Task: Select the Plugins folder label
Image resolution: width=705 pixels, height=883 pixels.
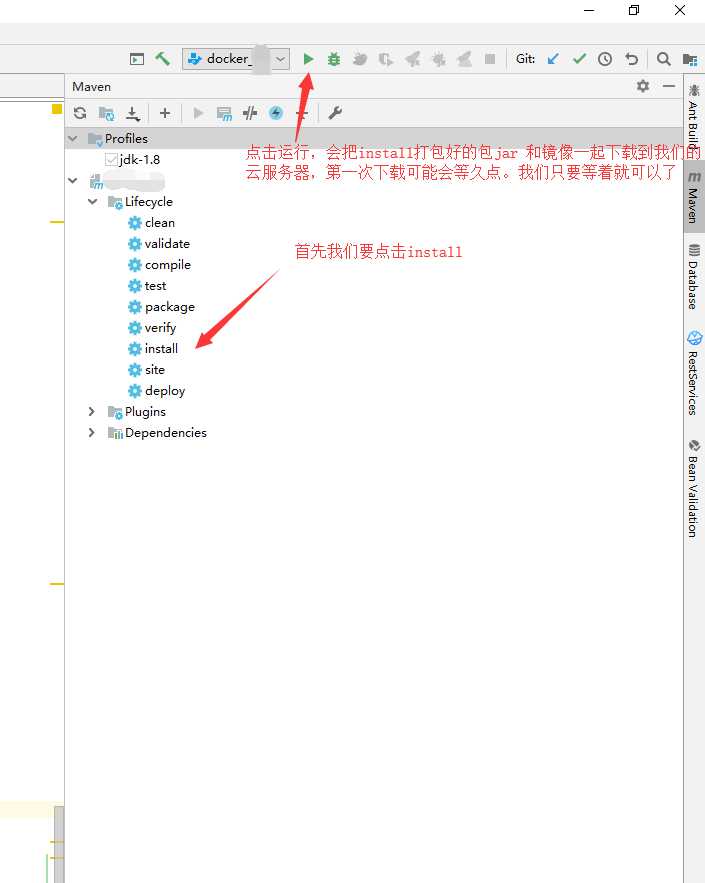Action: coord(145,412)
